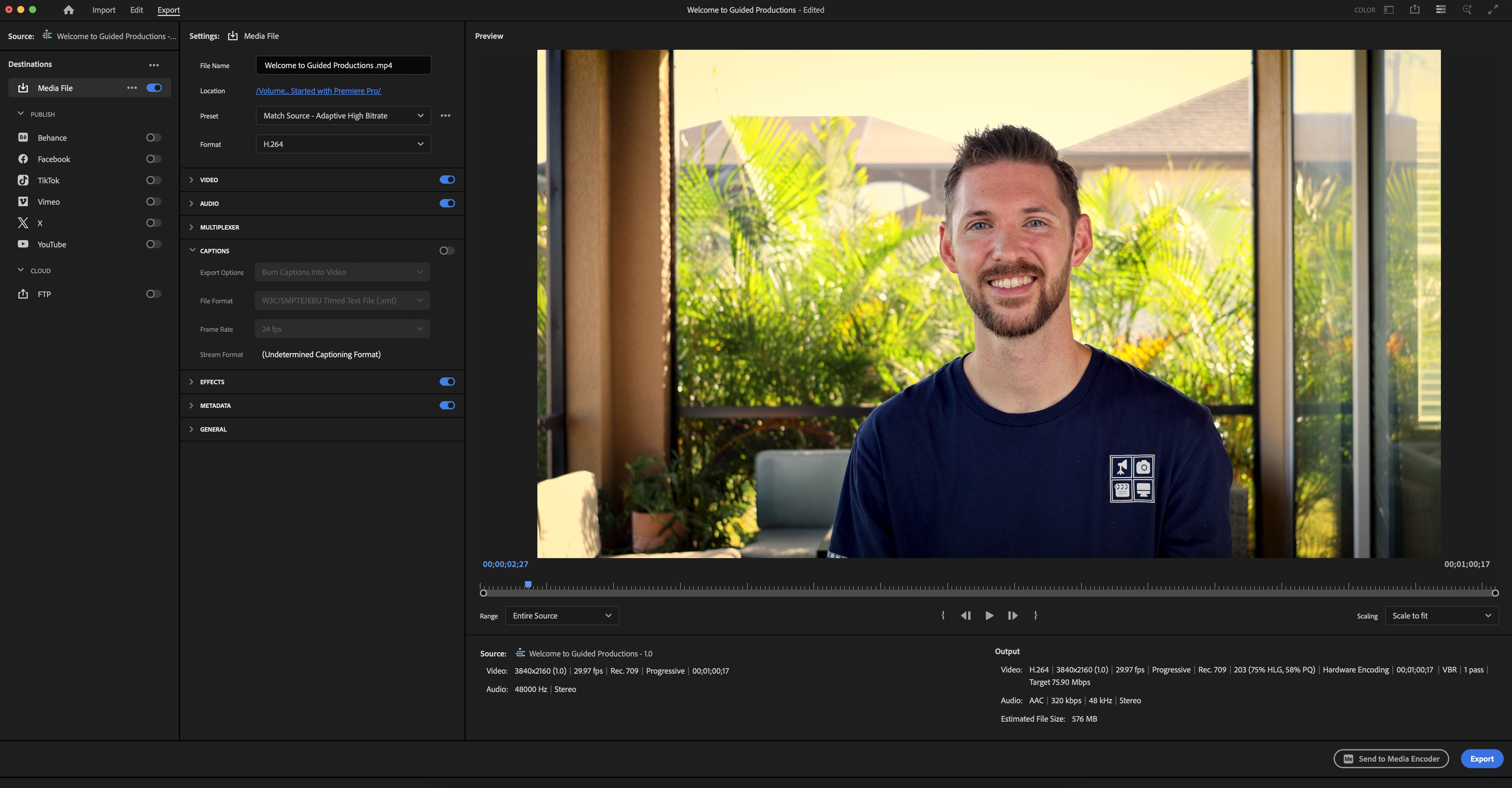The image size is (1512, 788).
Task: Enable the YouTube publish toggle
Action: pyautogui.click(x=153, y=244)
